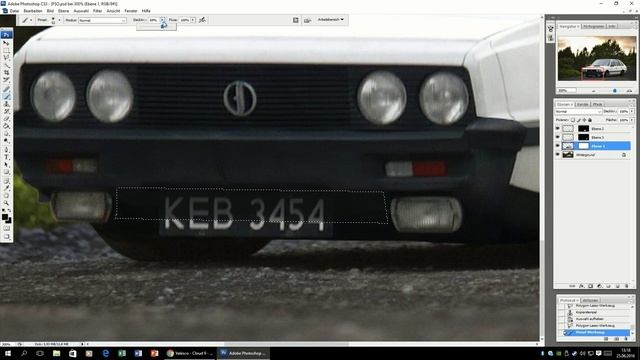This screenshot has width=640, height=360.
Task: Open Adobe Bridge from the options bar
Action: (307, 20)
